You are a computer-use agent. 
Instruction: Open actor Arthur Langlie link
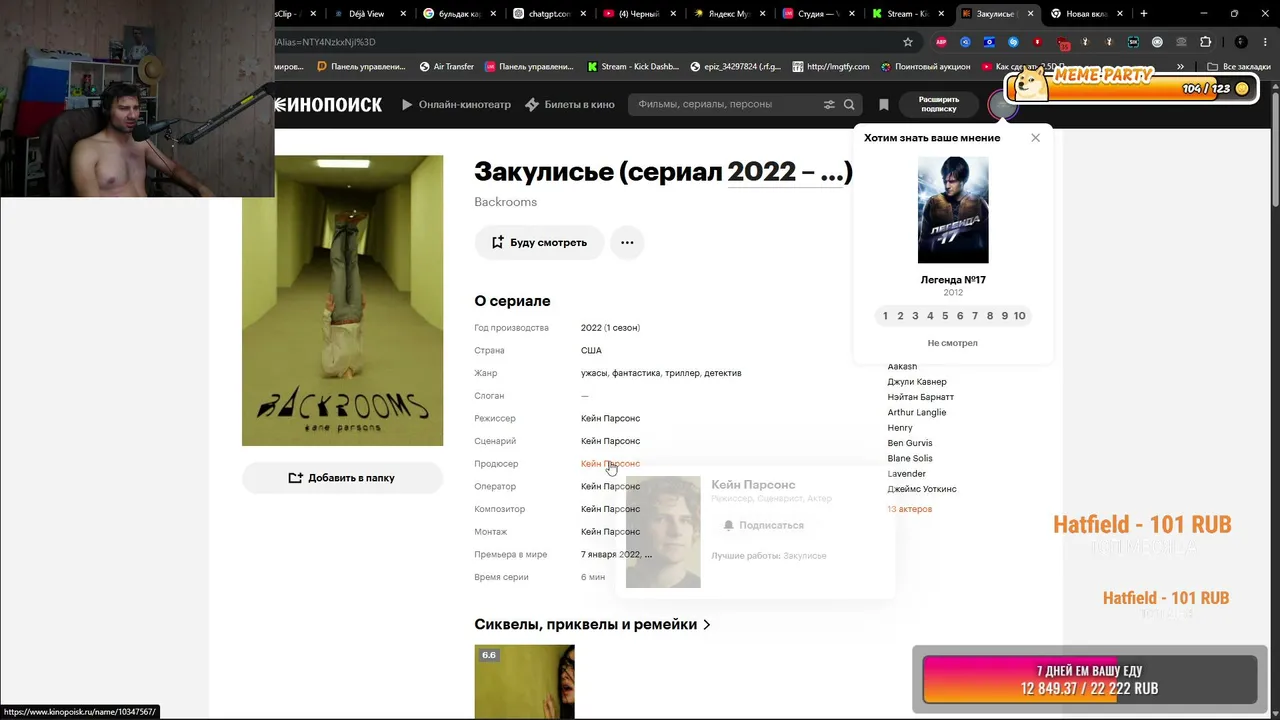coord(917,412)
